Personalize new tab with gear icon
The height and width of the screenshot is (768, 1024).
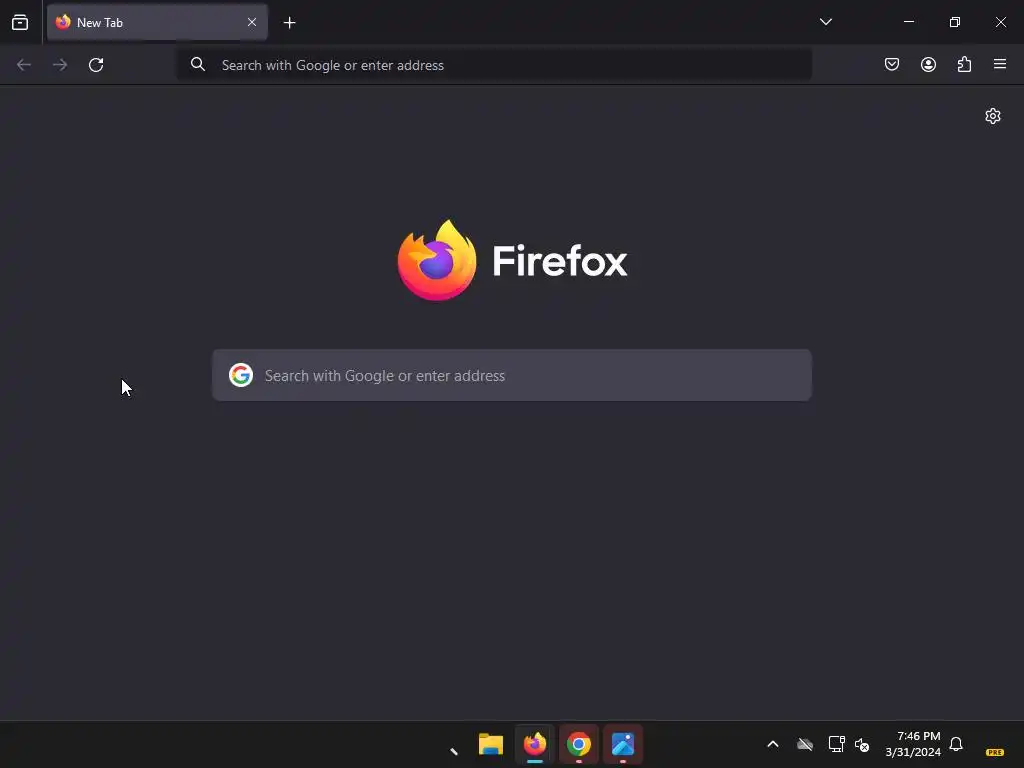[993, 116]
